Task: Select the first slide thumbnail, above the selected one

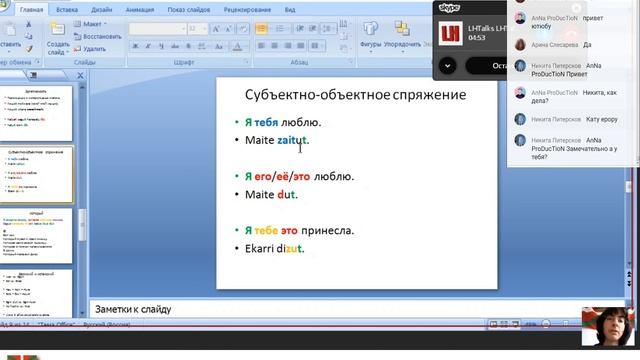Action: click(x=37, y=113)
